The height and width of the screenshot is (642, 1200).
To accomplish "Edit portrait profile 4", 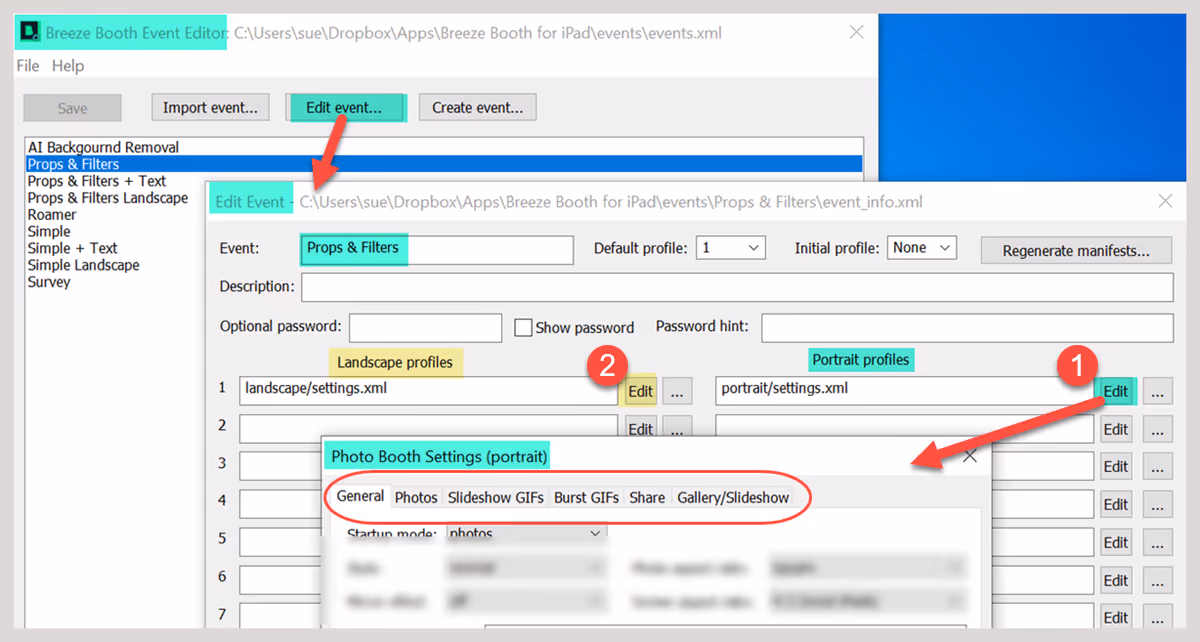I will [x=1116, y=505].
